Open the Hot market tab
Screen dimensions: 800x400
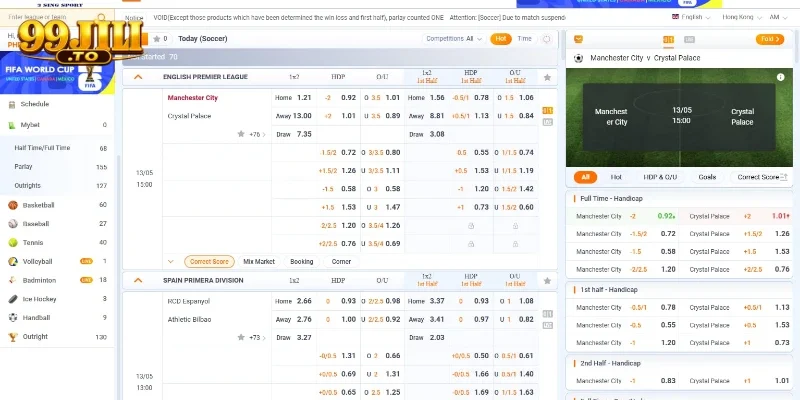pyautogui.click(x=616, y=177)
